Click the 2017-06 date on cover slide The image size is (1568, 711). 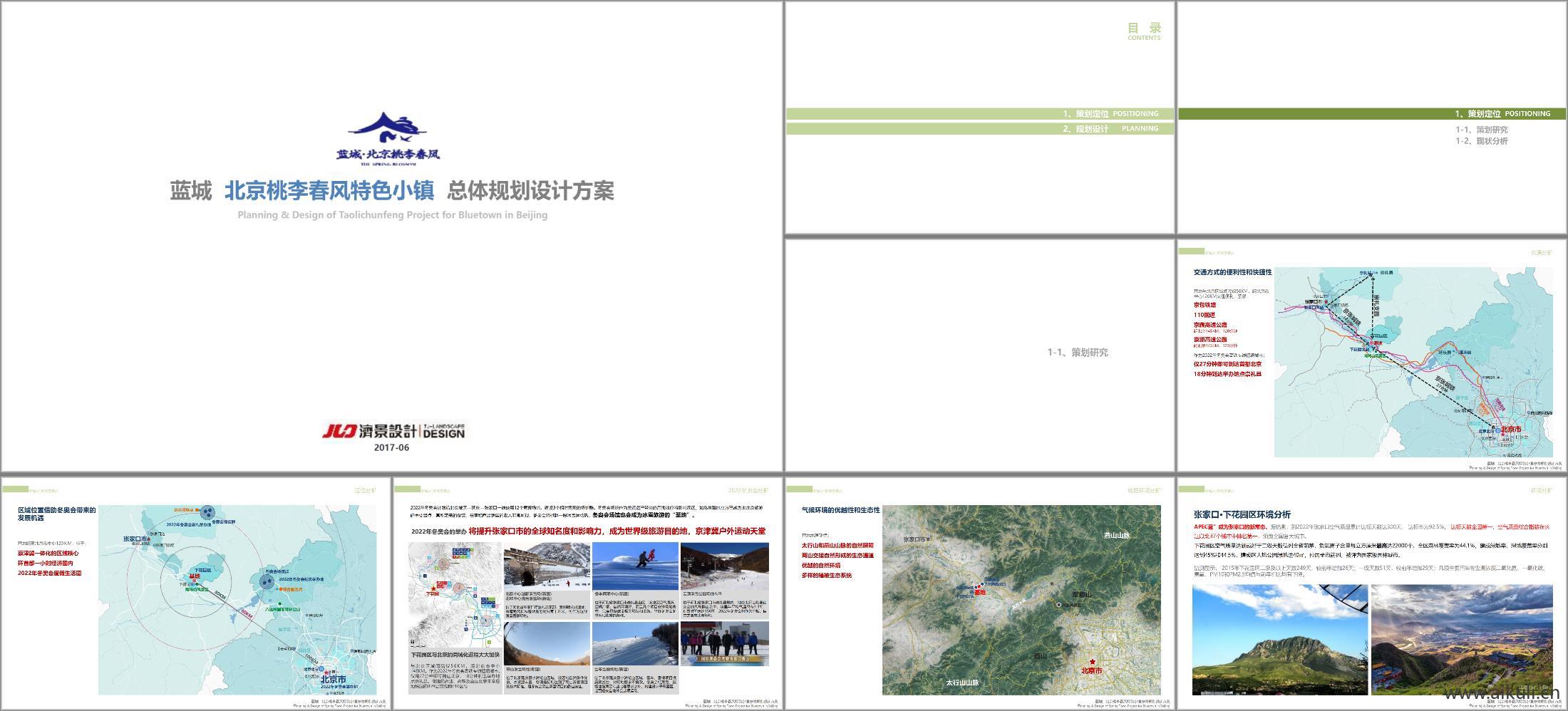(391, 447)
